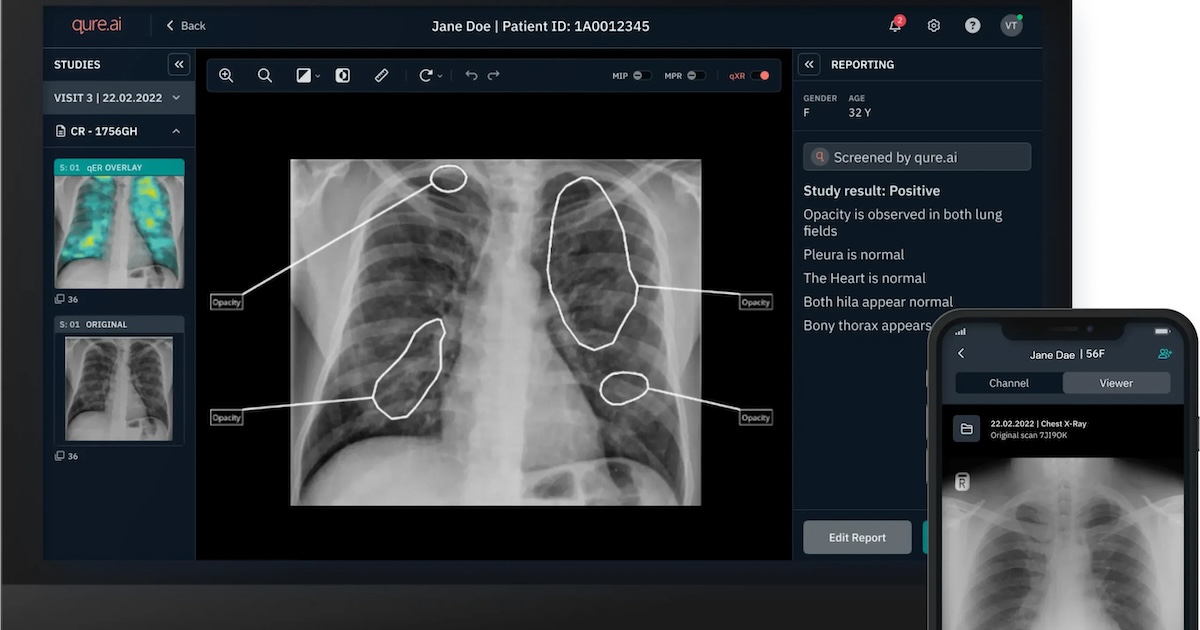This screenshot has height=630, width=1200.
Task: Select Viewer tab on phone
Action: click(x=1116, y=383)
